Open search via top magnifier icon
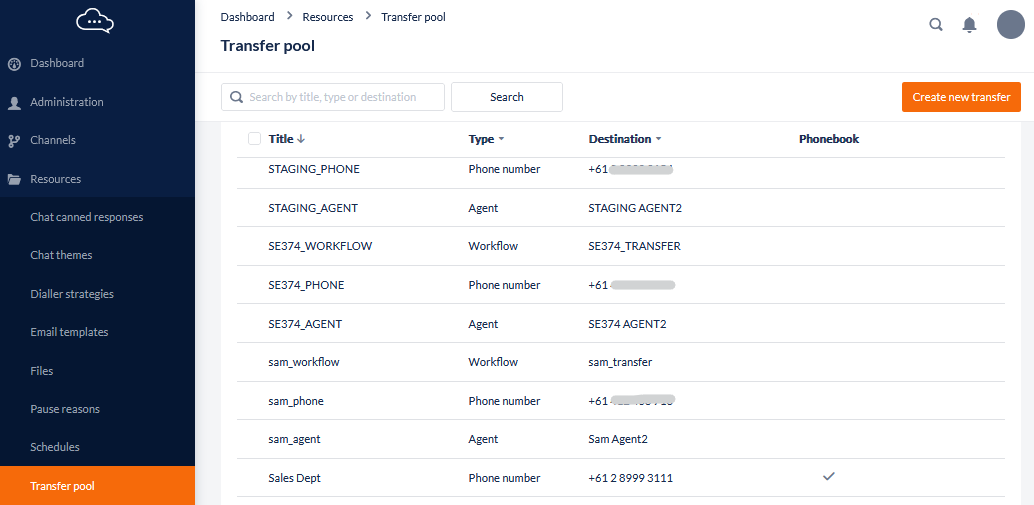This screenshot has width=1034, height=505. 936,25
